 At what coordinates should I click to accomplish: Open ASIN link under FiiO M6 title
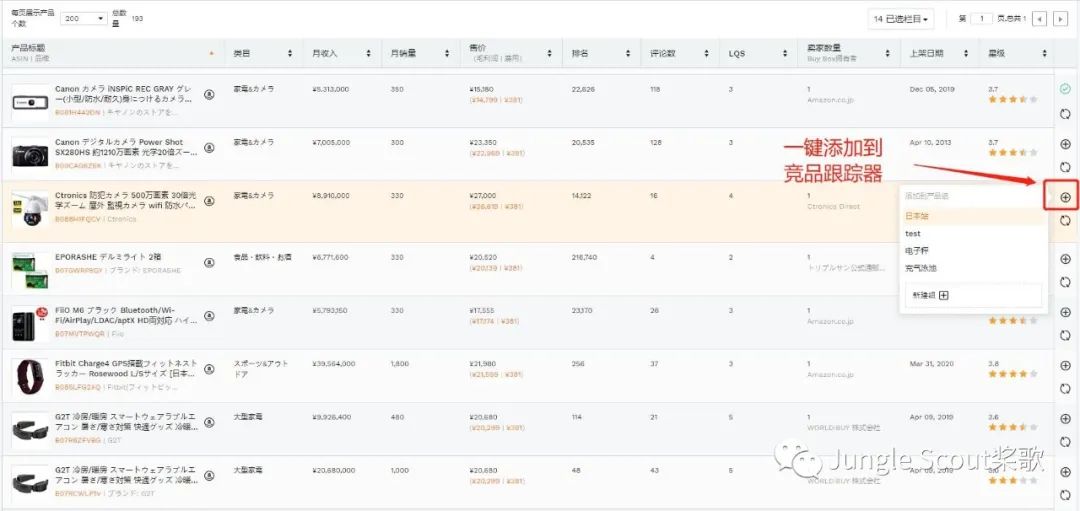point(79,334)
